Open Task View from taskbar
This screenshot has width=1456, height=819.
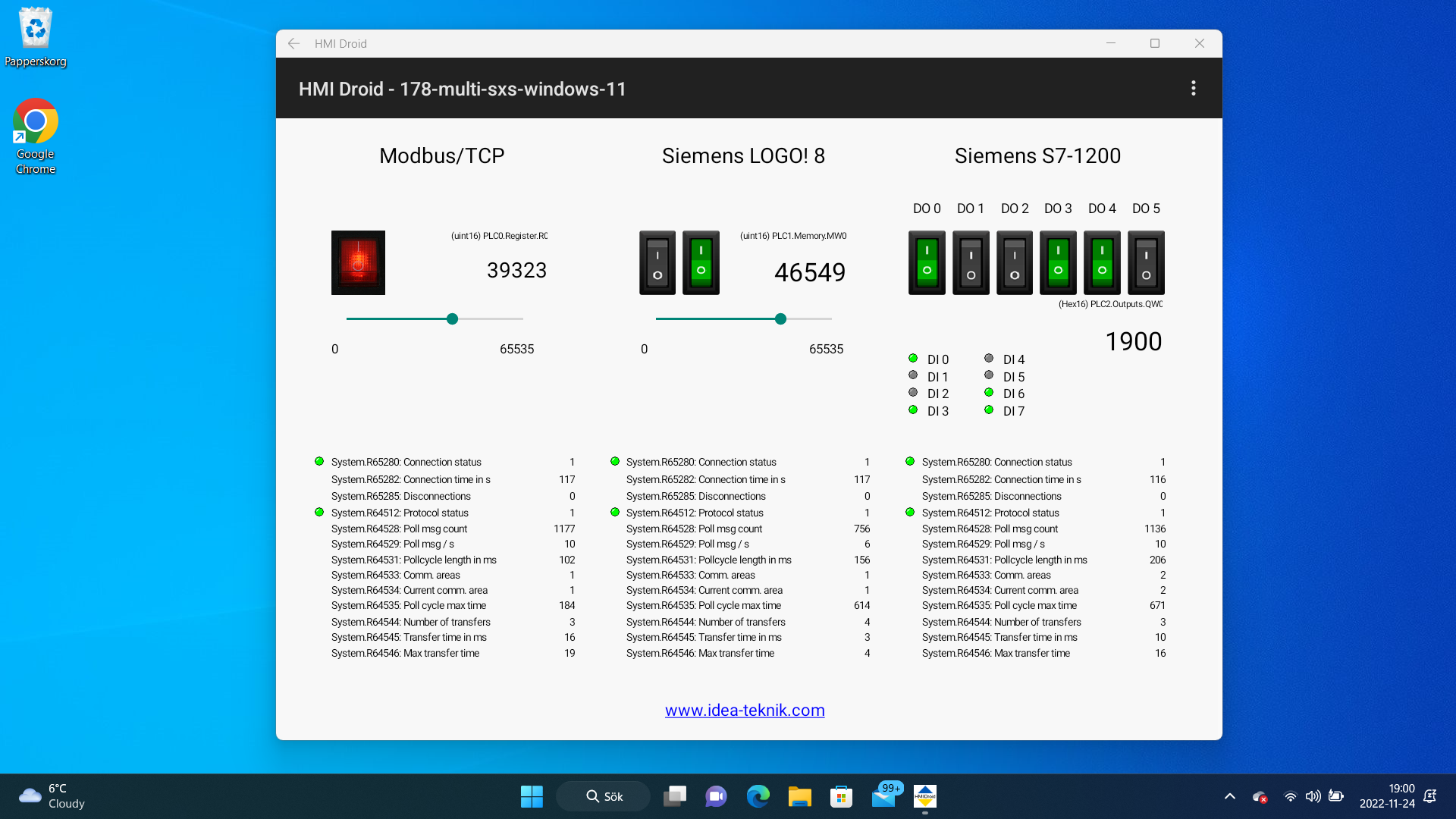[x=675, y=796]
